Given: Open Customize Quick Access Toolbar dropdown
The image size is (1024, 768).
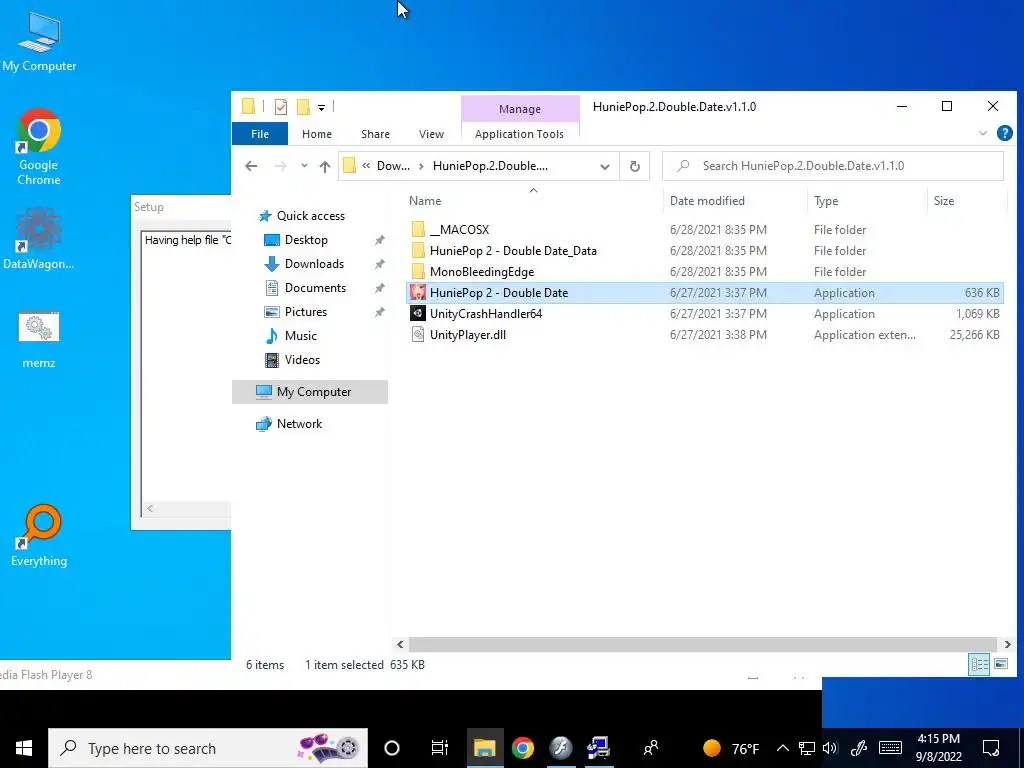Looking at the screenshot, I should [321, 107].
